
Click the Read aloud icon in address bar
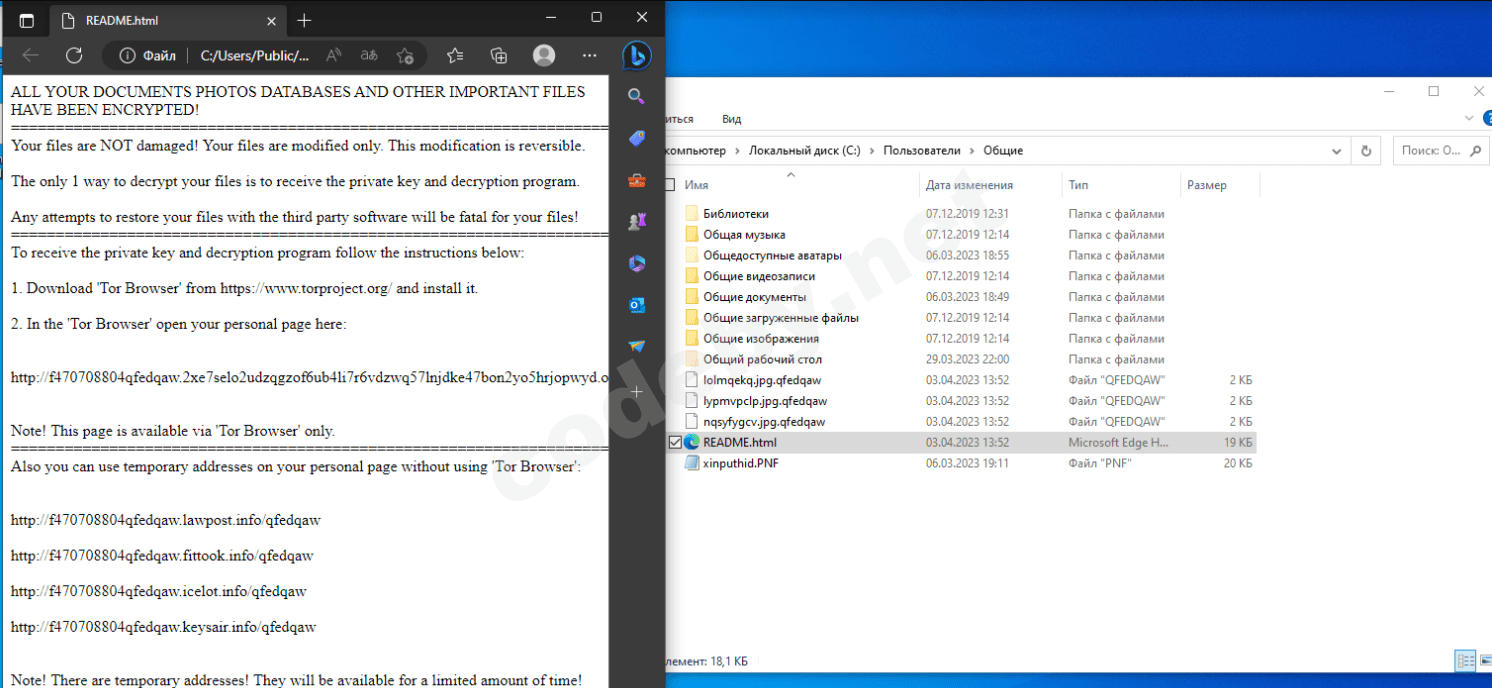tap(334, 56)
